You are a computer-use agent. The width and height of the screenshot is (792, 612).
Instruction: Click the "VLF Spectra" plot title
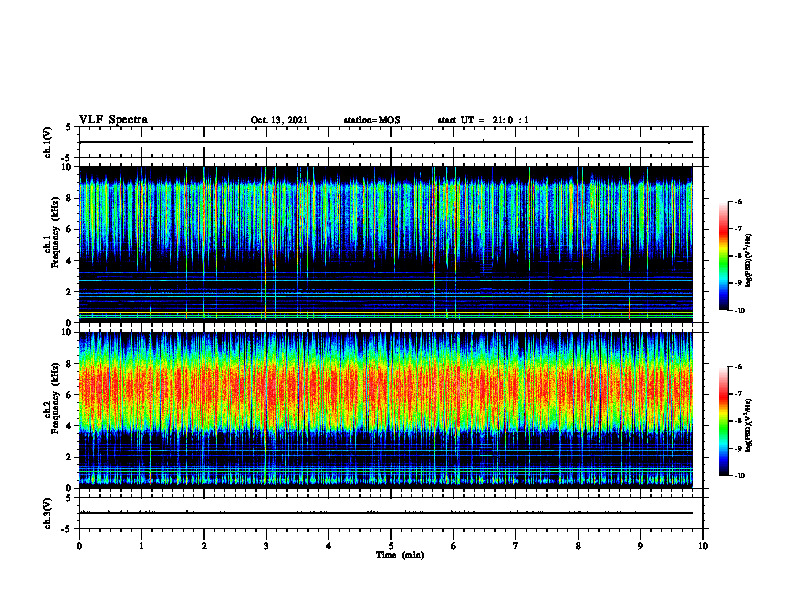113,120
